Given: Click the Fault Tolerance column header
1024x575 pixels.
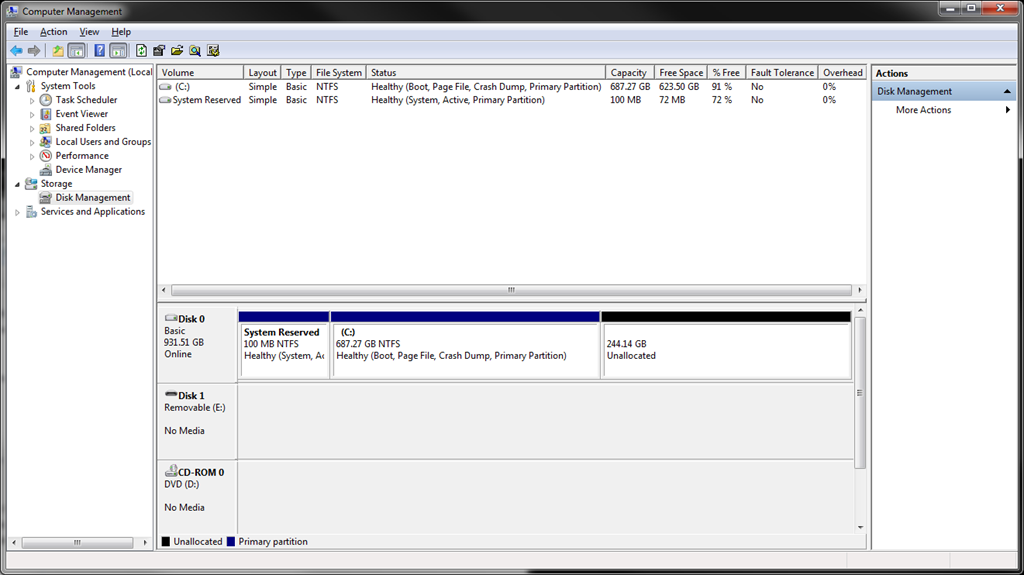Looking at the screenshot, I should [782, 73].
